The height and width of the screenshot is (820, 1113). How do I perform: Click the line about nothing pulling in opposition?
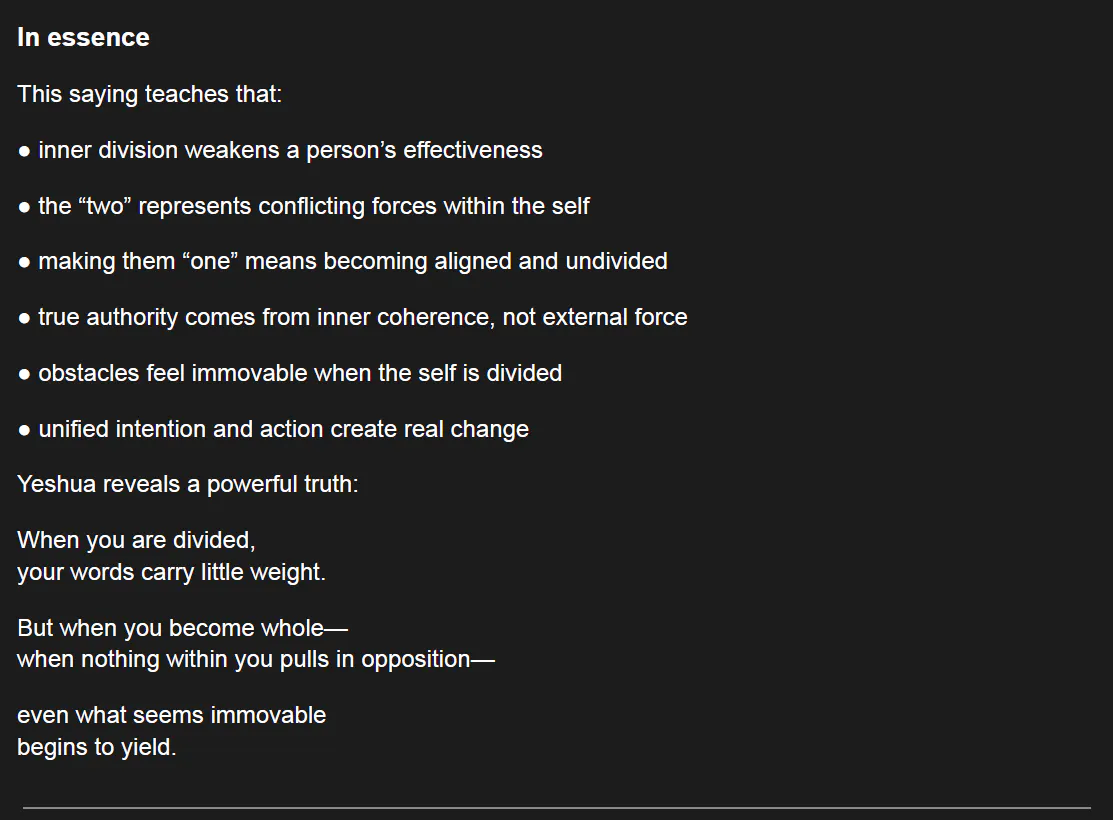[255, 660]
